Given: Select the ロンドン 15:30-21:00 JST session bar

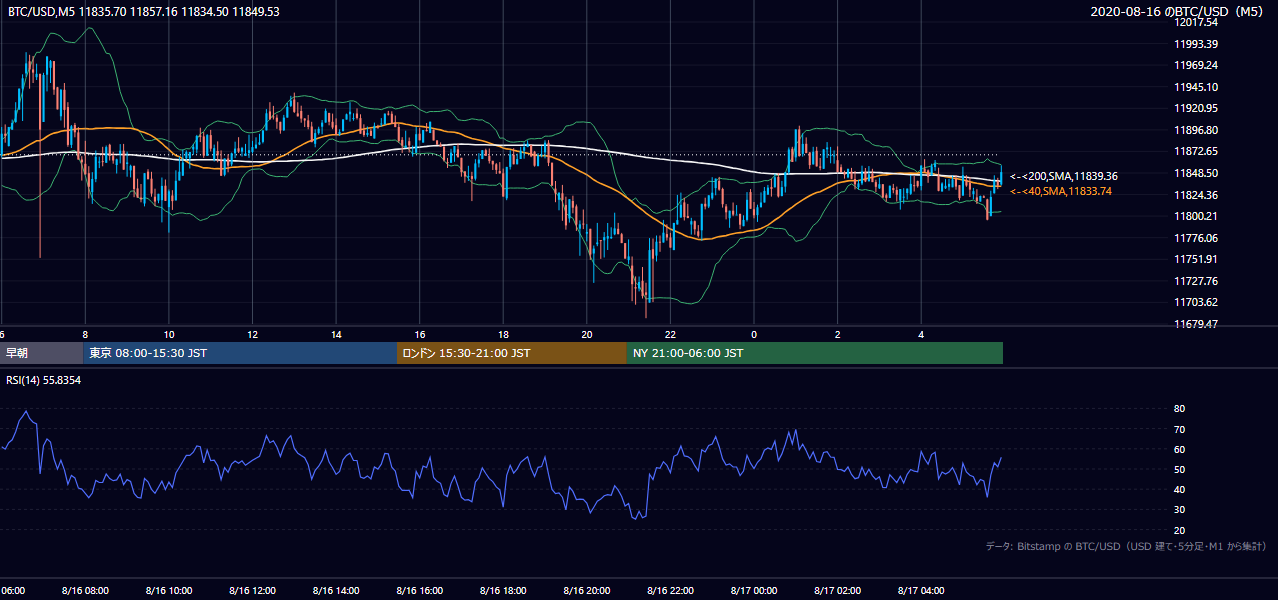Looking at the screenshot, I should point(512,353).
